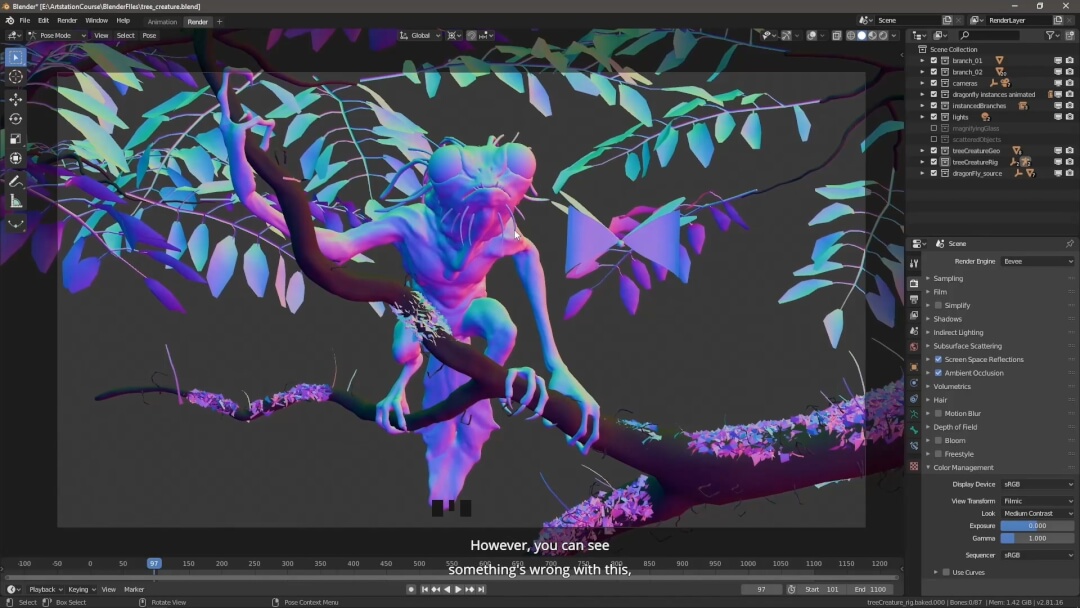Jump to the timeline end frame
Screen dimensions: 1080x608
coord(481,589)
